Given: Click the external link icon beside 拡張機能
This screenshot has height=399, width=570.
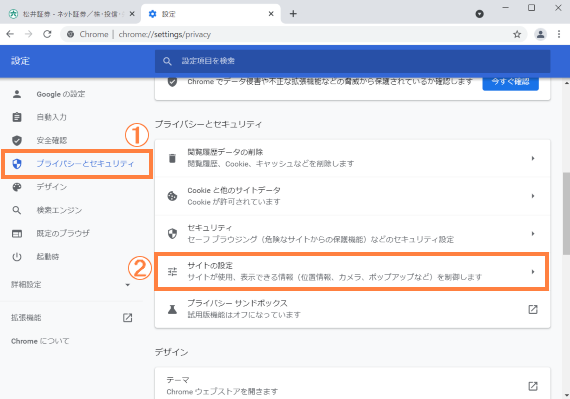Looking at the screenshot, I should (128, 318).
